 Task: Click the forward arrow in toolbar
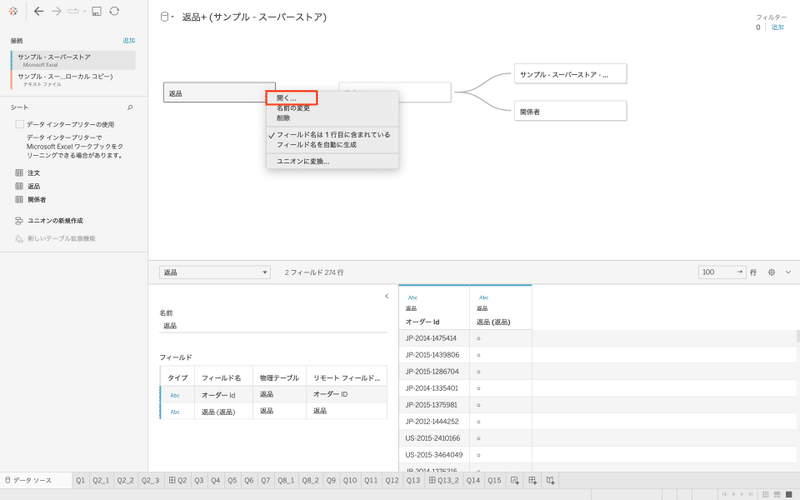coord(56,11)
